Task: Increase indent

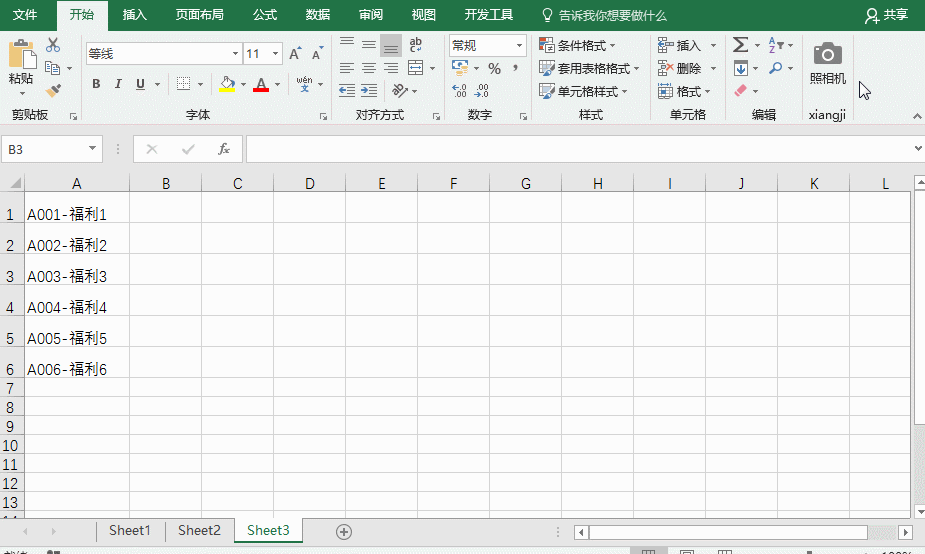Action: pyautogui.click(x=369, y=90)
